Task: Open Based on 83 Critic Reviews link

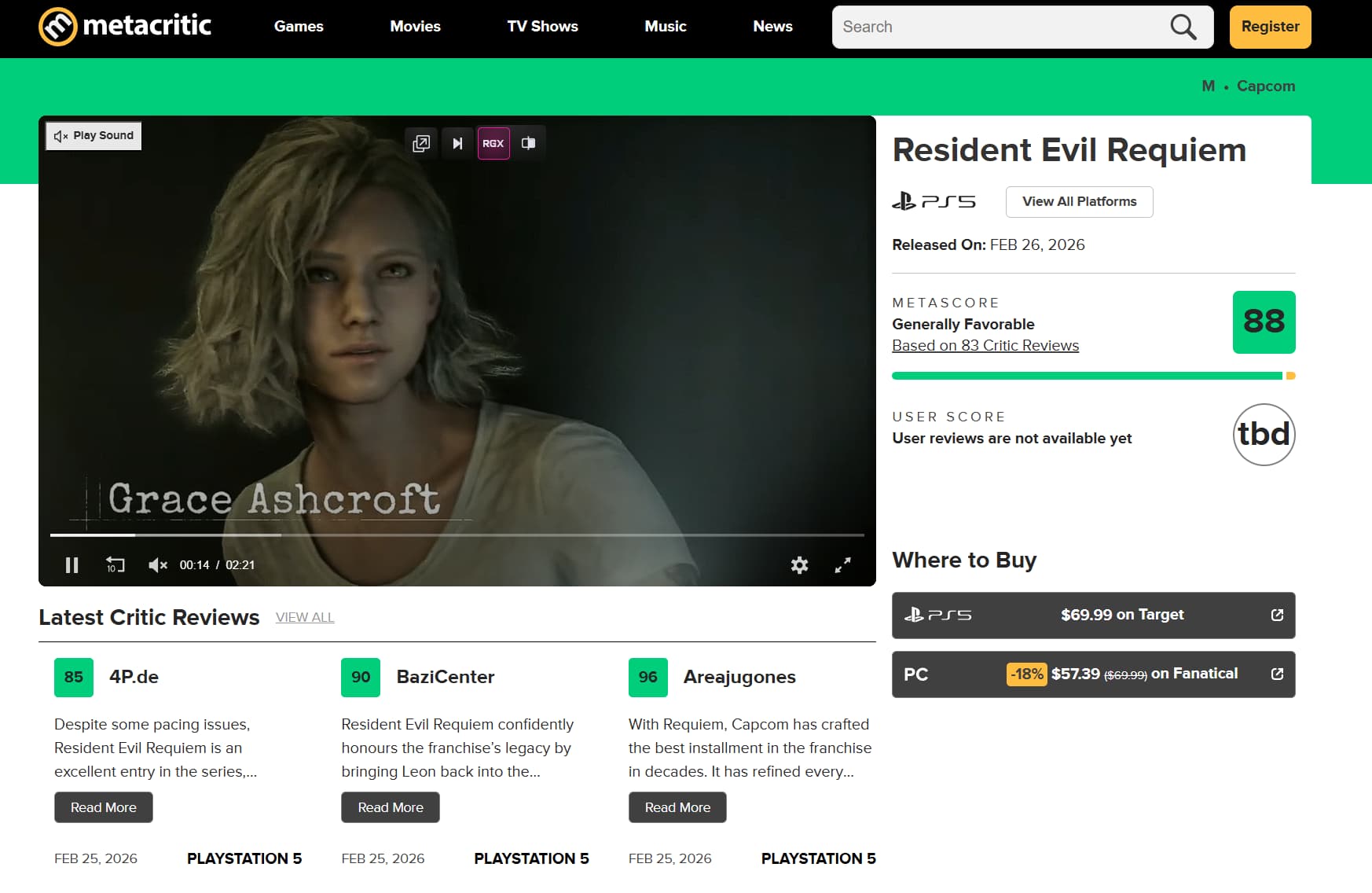Action: pyautogui.click(x=985, y=345)
